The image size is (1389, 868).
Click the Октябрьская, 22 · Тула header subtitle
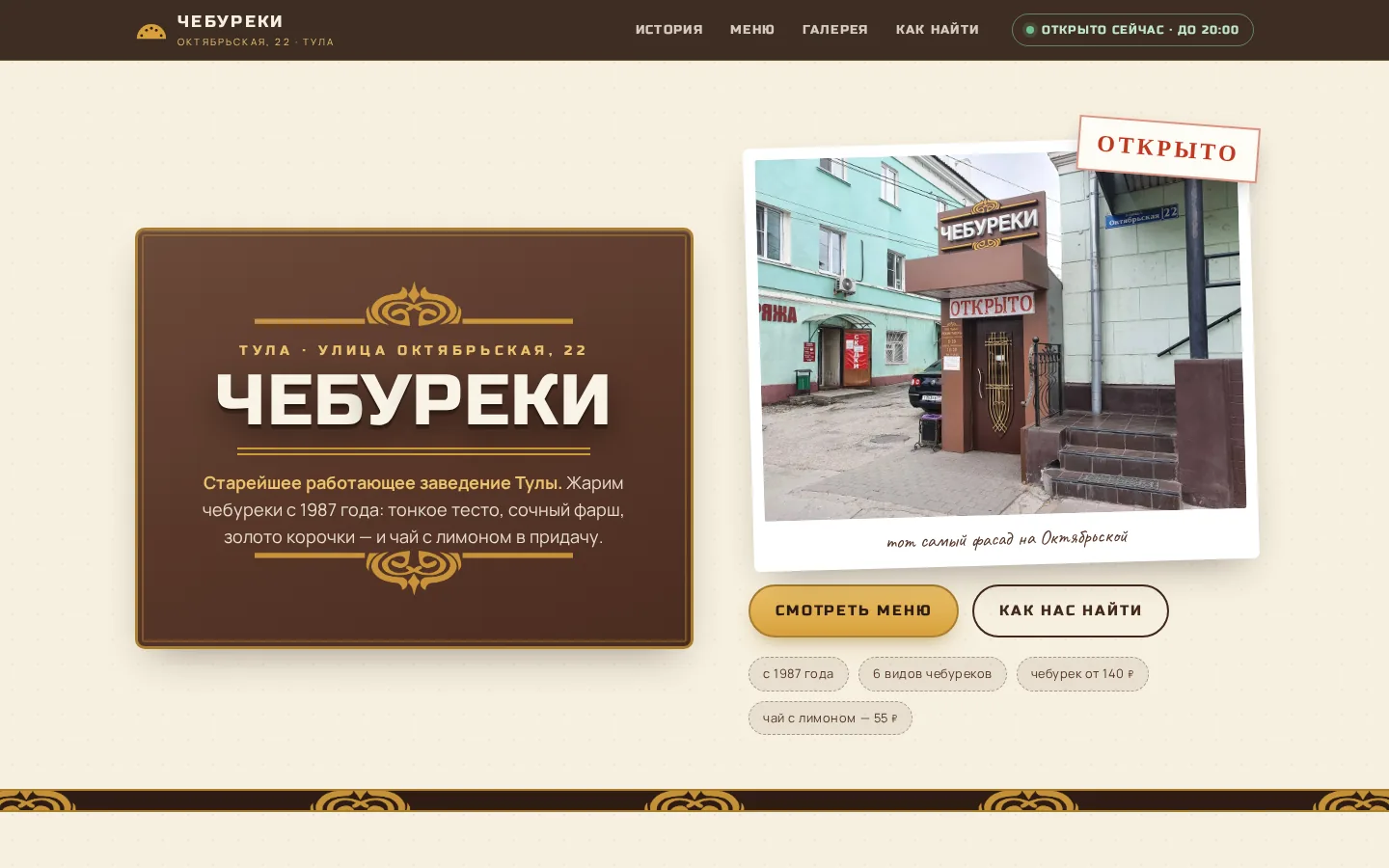[x=256, y=42]
